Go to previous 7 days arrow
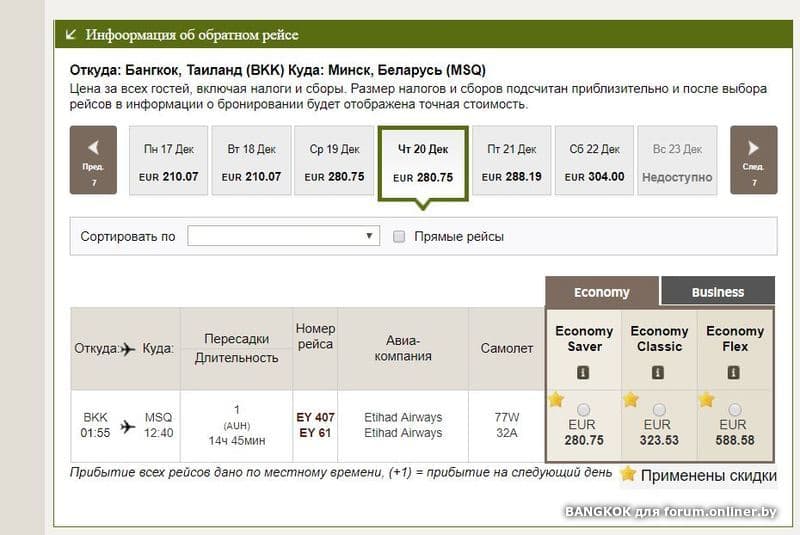This screenshot has width=800, height=535. pyautogui.click(x=93, y=160)
